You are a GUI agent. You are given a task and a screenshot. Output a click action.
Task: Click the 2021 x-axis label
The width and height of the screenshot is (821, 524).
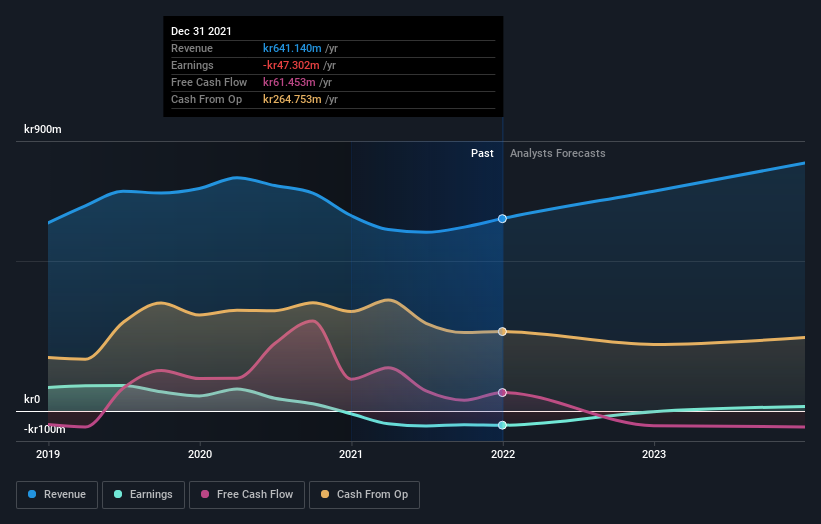[x=350, y=454]
